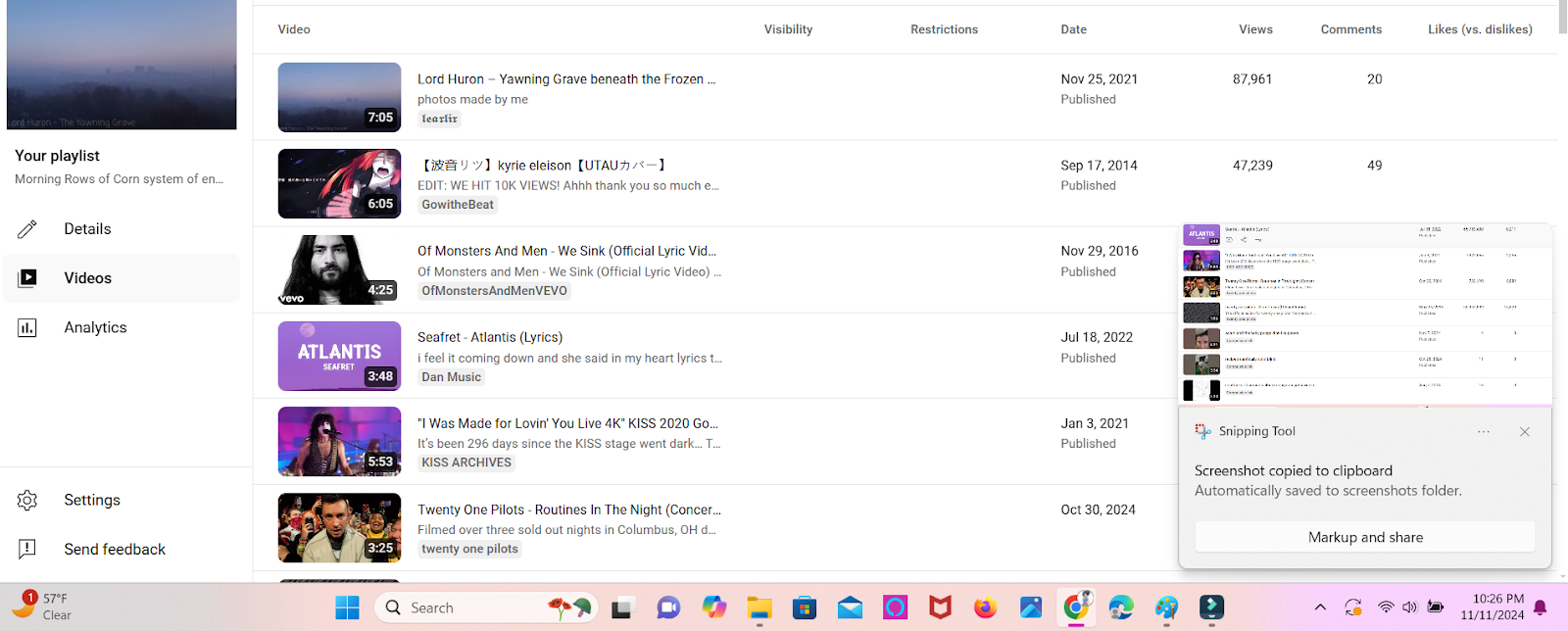The width and height of the screenshot is (1568, 631).
Task: Click the Send feedback icon
Action: 27,549
